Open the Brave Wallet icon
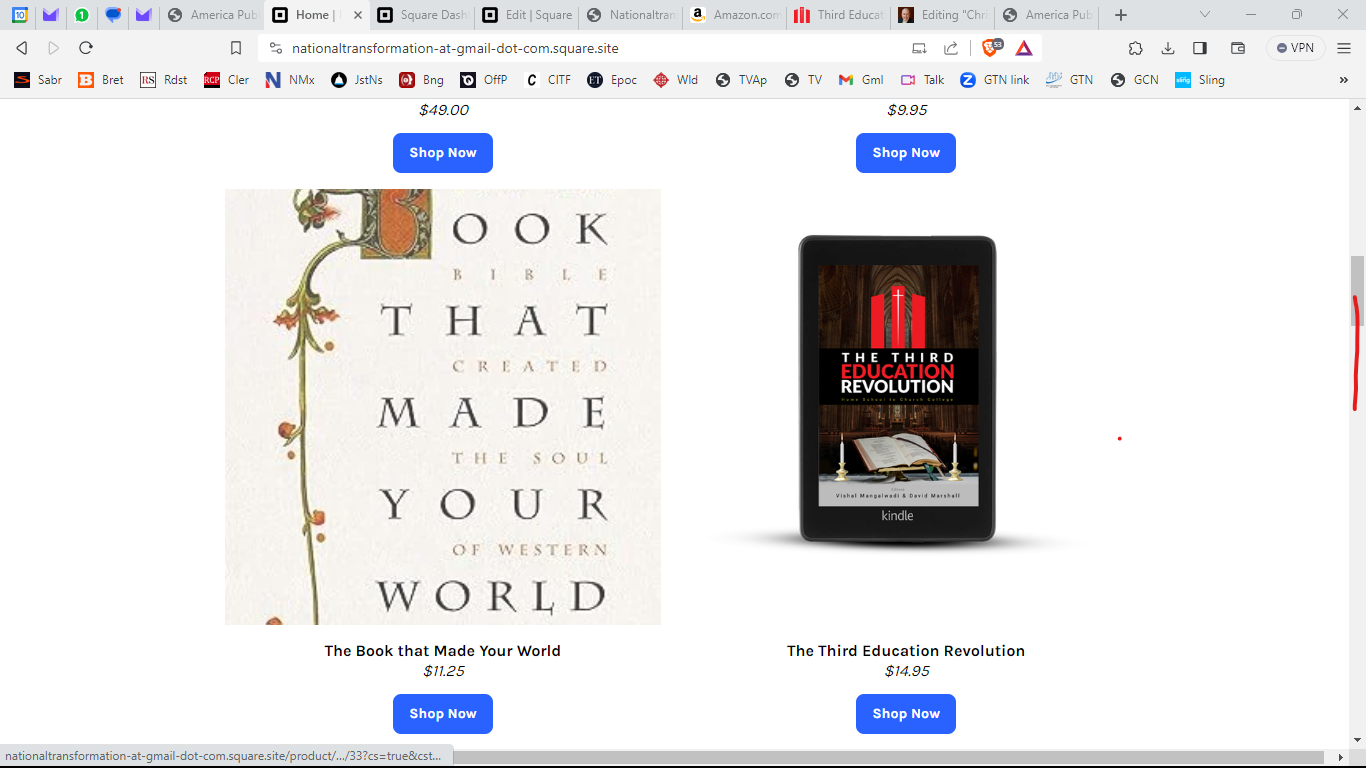This screenshot has height=768, width=1366. tap(1237, 48)
